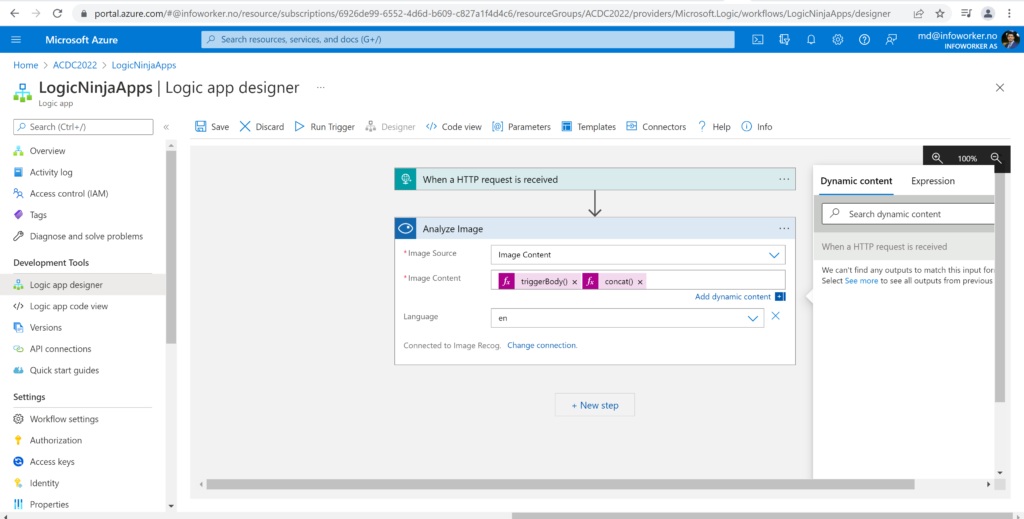1024x519 pixels.
Task: Open Templates from the toolbar
Action: [x=588, y=127]
